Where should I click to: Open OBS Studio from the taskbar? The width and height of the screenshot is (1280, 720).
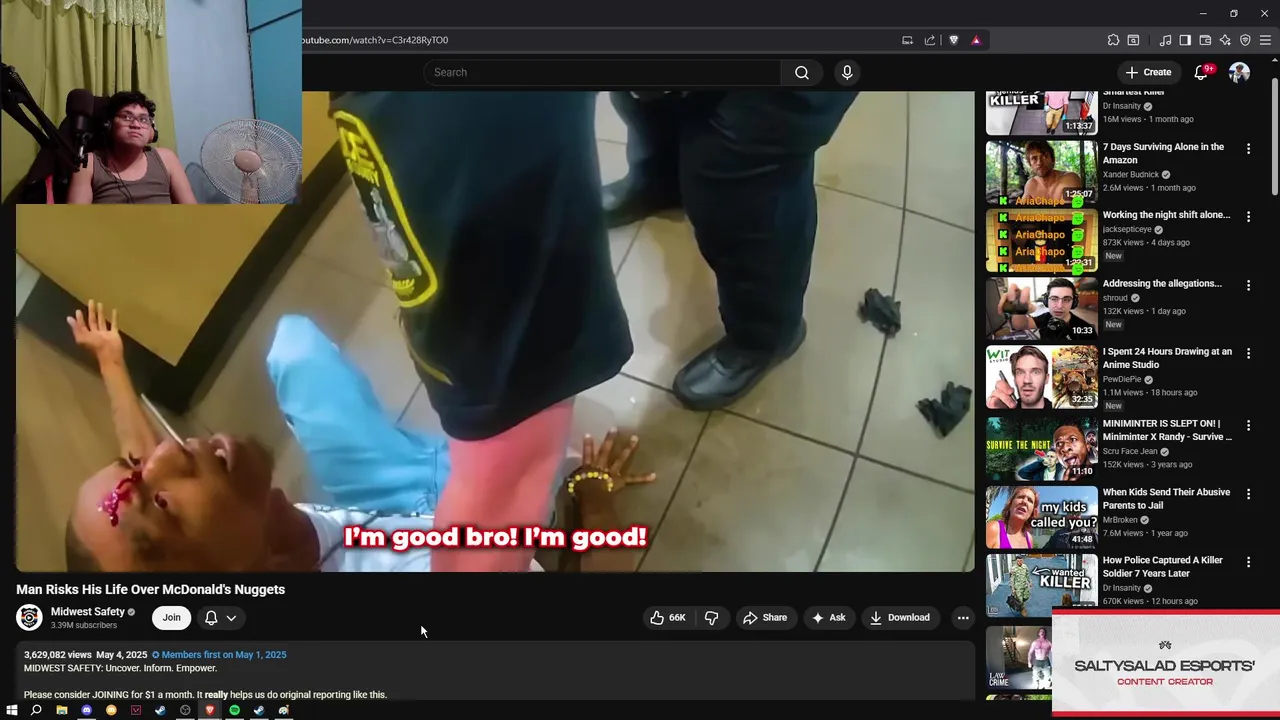pyautogui.click(x=185, y=710)
